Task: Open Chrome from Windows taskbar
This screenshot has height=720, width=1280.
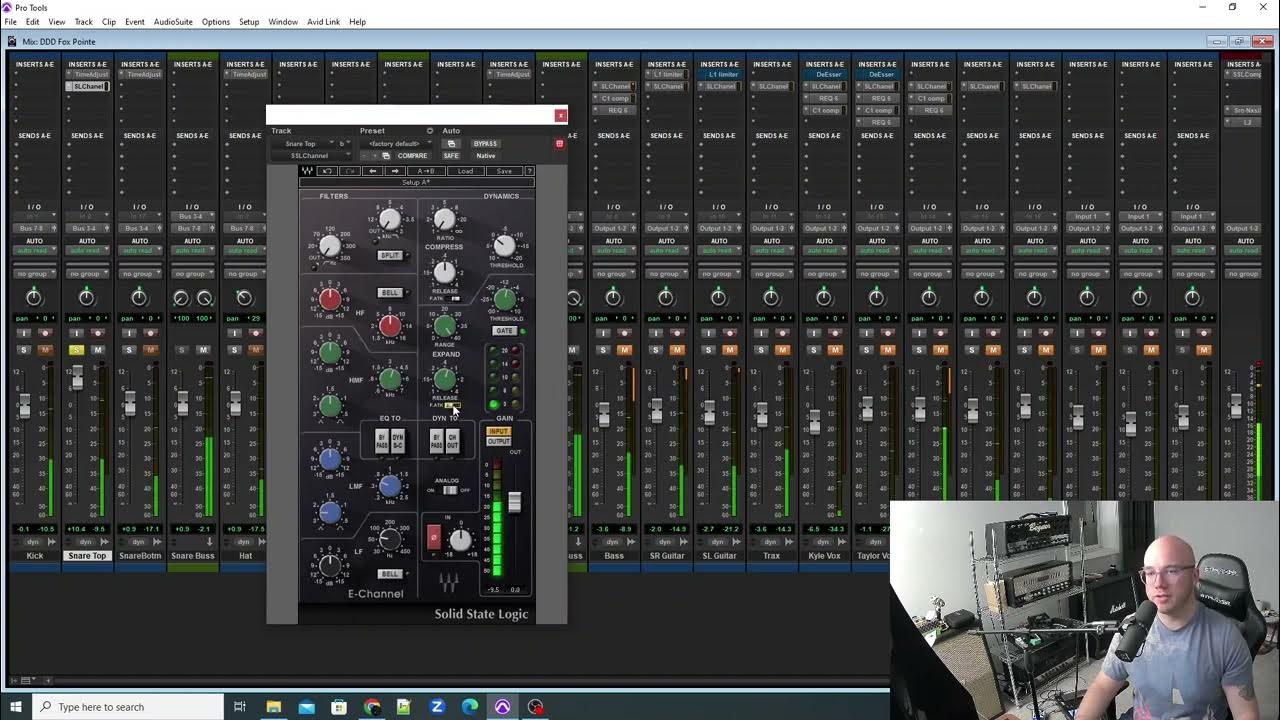Action: click(x=372, y=707)
